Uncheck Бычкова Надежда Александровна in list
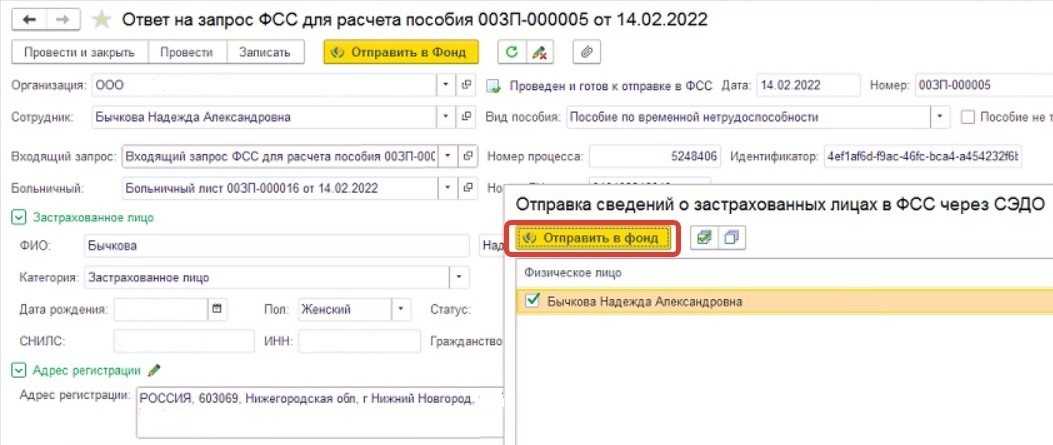The width and height of the screenshot is (1053, 445). pos(532,301)
